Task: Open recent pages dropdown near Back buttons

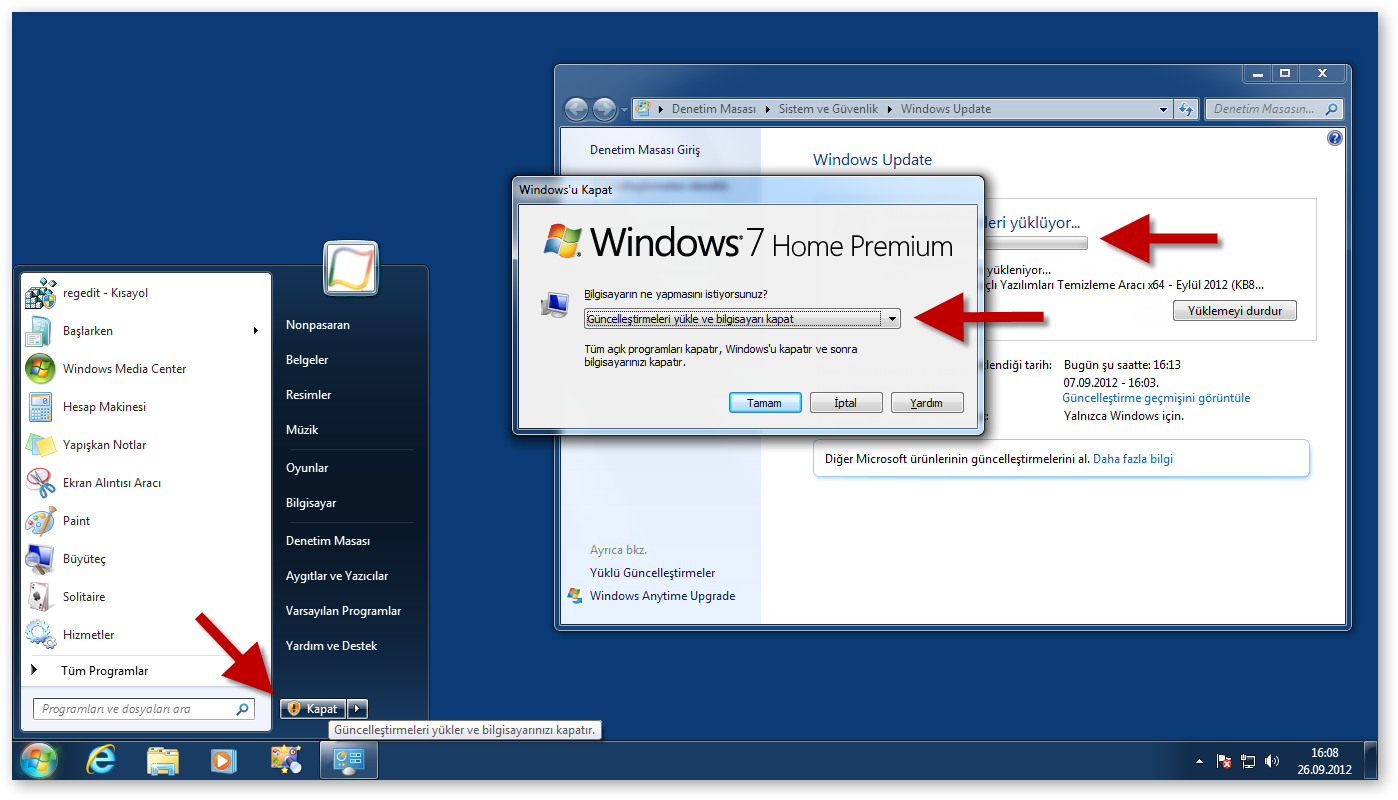Action: [x=624, y=110]
